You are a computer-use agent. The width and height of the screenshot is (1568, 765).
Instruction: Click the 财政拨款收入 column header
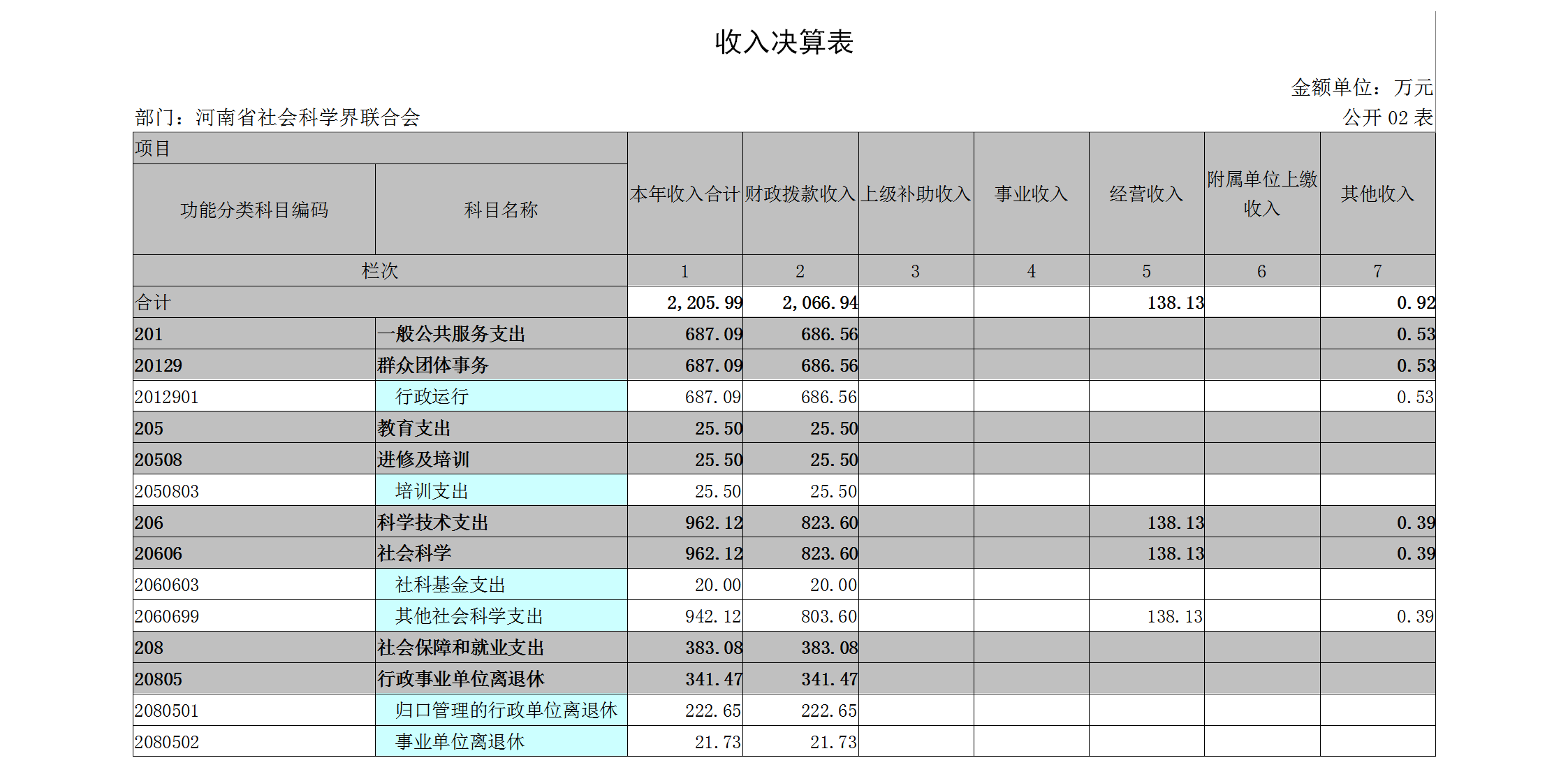pos(800,194)
